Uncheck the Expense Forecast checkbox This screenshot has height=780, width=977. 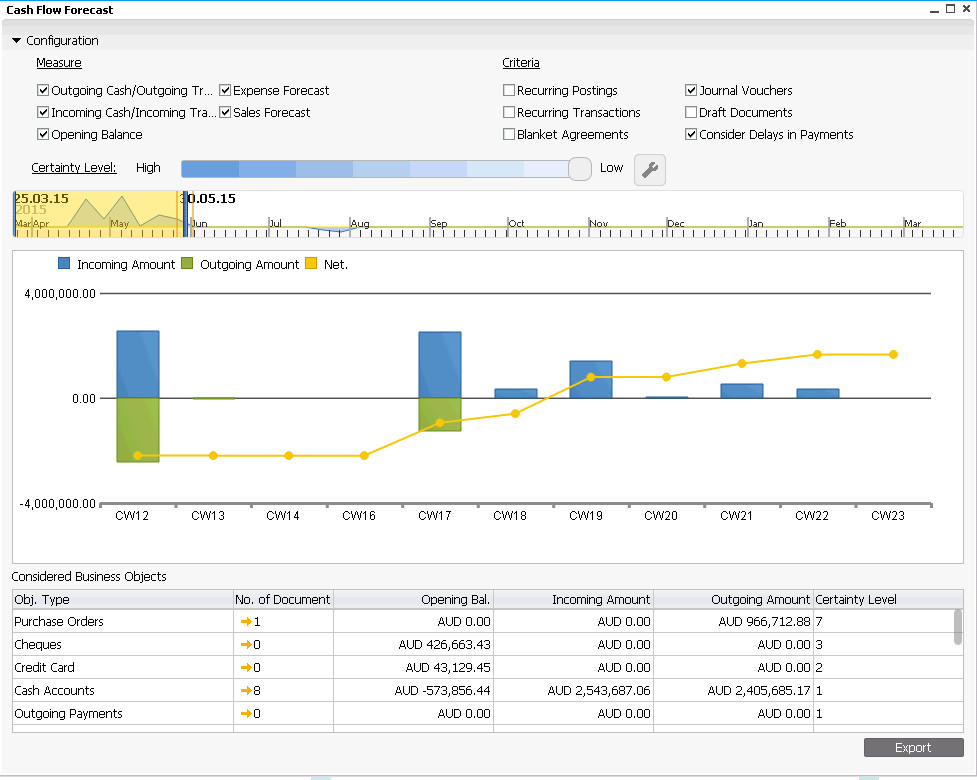tap(225, 91)
